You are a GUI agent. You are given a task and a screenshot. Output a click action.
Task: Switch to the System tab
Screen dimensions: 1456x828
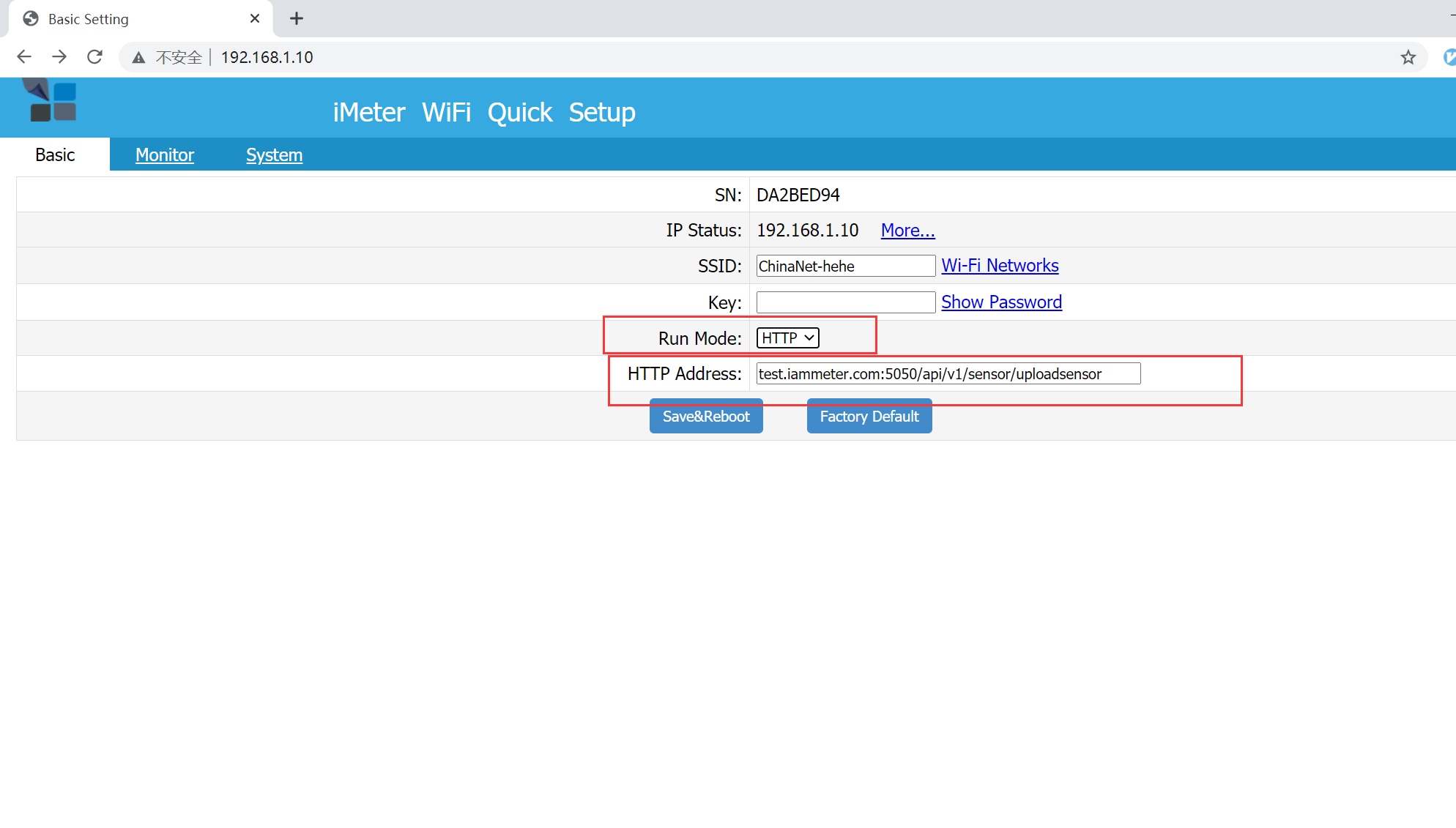click(275, 154)
